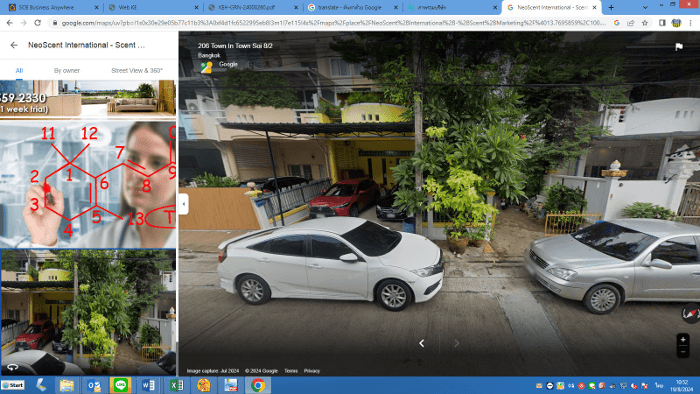Click the browser forward button

pos(23,23)
